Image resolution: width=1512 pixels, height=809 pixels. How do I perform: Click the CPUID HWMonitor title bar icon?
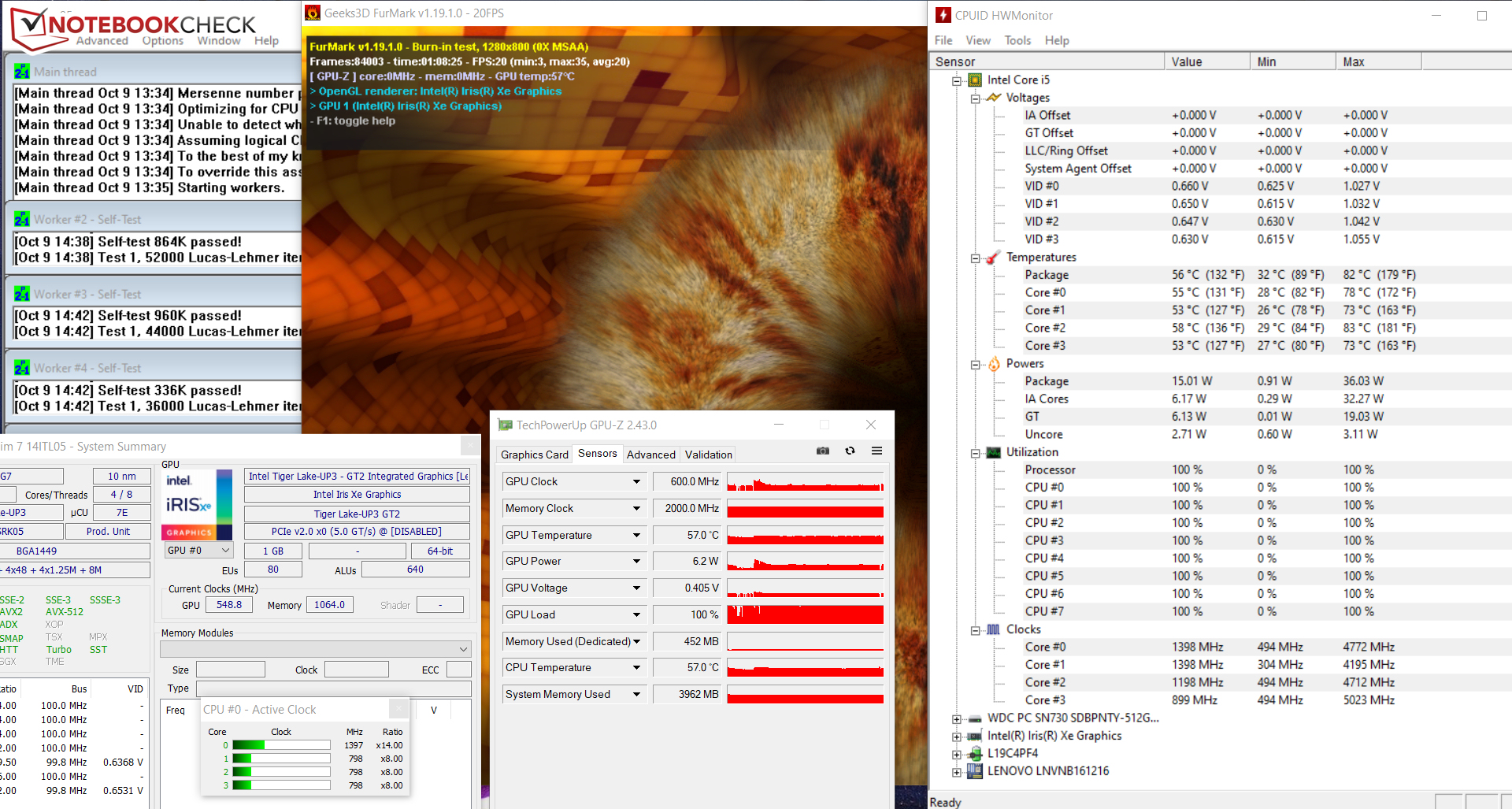click(x=943, y=15)
